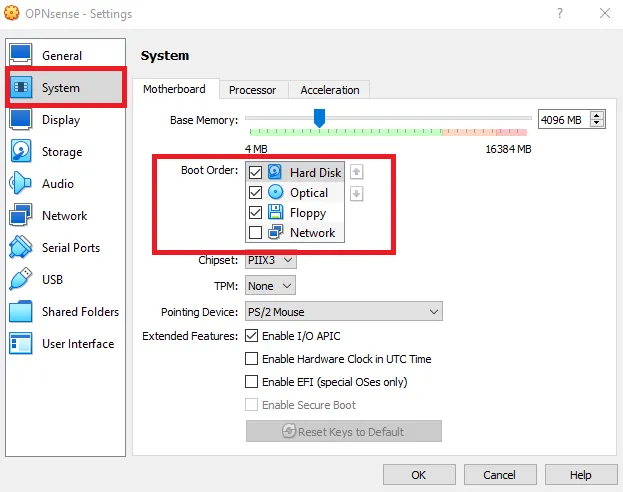
Task: Select the Hard Disk boot device icon
Action: coord(275,172)
